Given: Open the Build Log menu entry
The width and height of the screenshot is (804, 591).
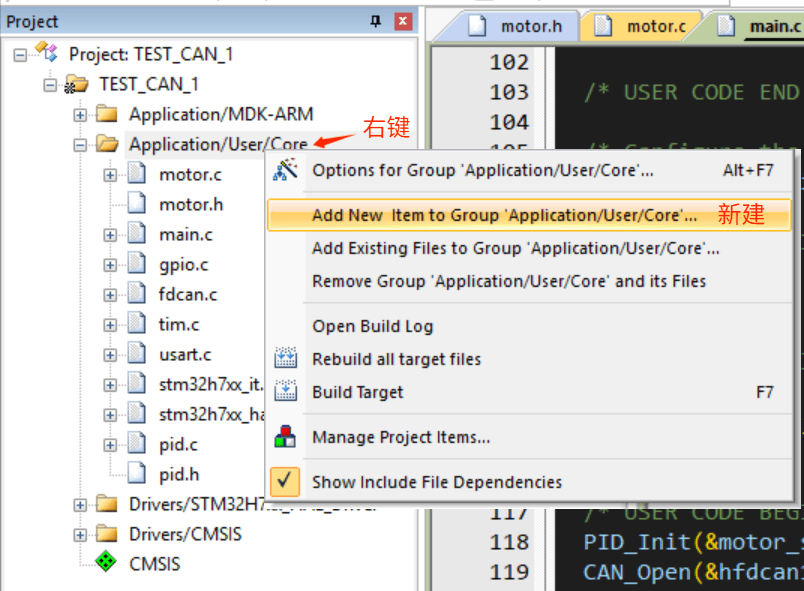Looking at the screenshot, I should pyautogui.click(x=372, y=326).
